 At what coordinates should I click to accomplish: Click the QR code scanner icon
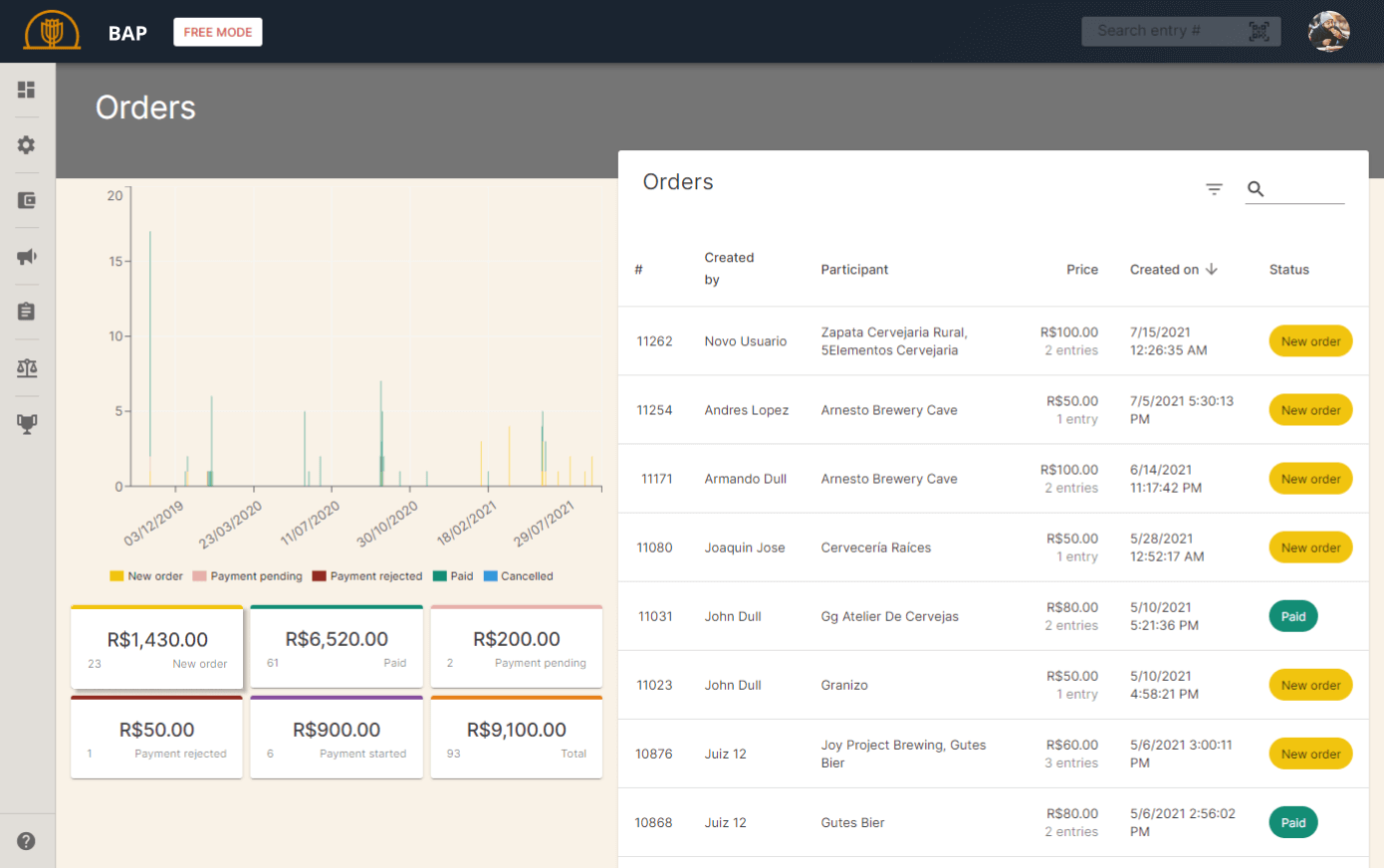[x=1259, y=32]
